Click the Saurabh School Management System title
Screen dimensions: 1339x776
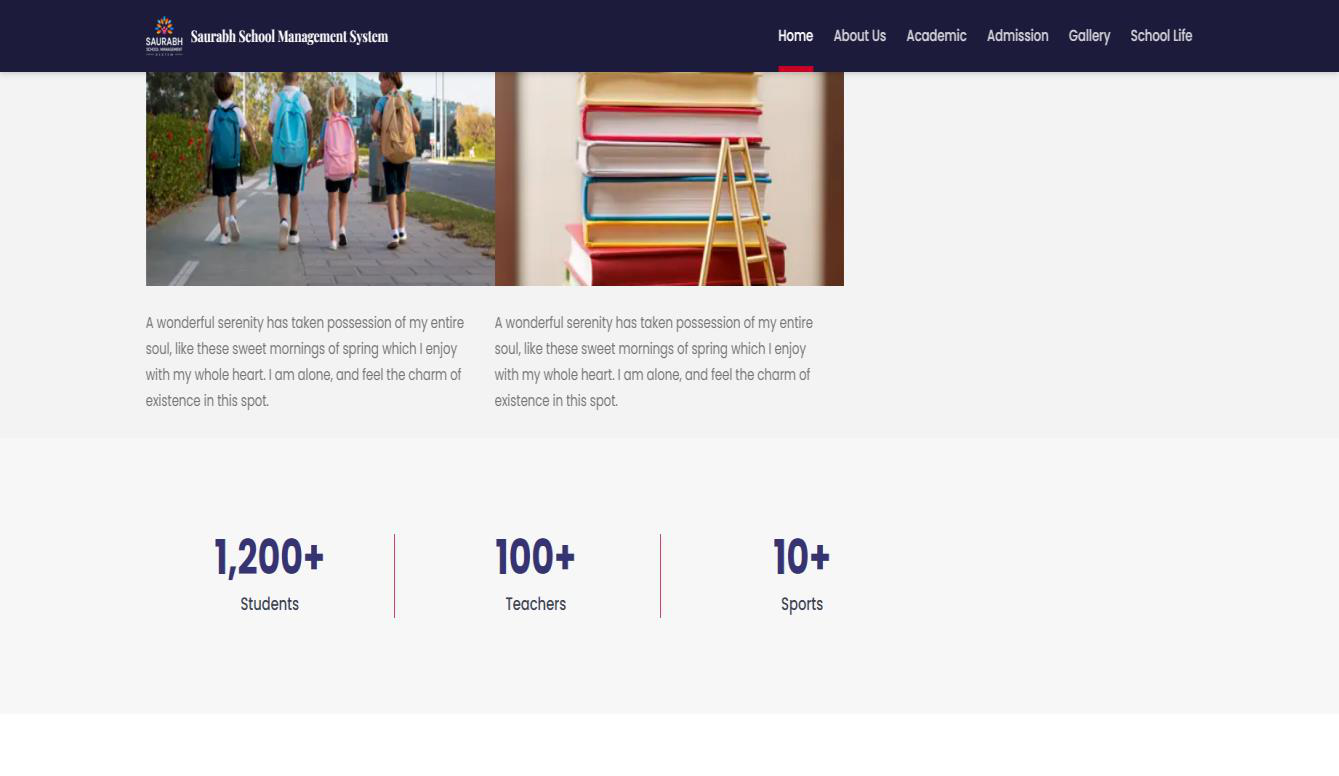click(289, 37)
